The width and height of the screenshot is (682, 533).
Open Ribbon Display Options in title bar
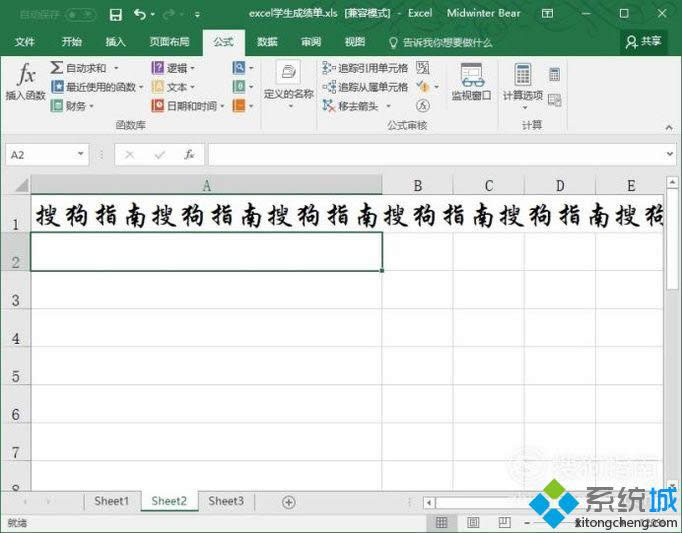[548, 13]
